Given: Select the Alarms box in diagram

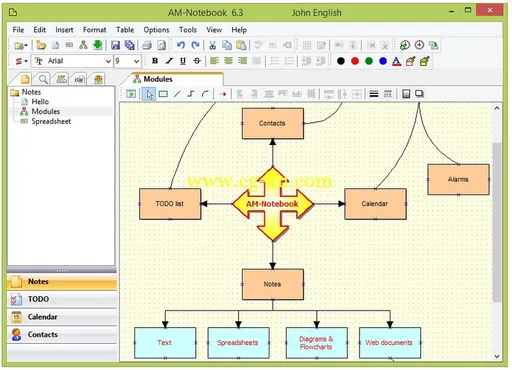Looking at the screenshot, I should pos(458,179).
